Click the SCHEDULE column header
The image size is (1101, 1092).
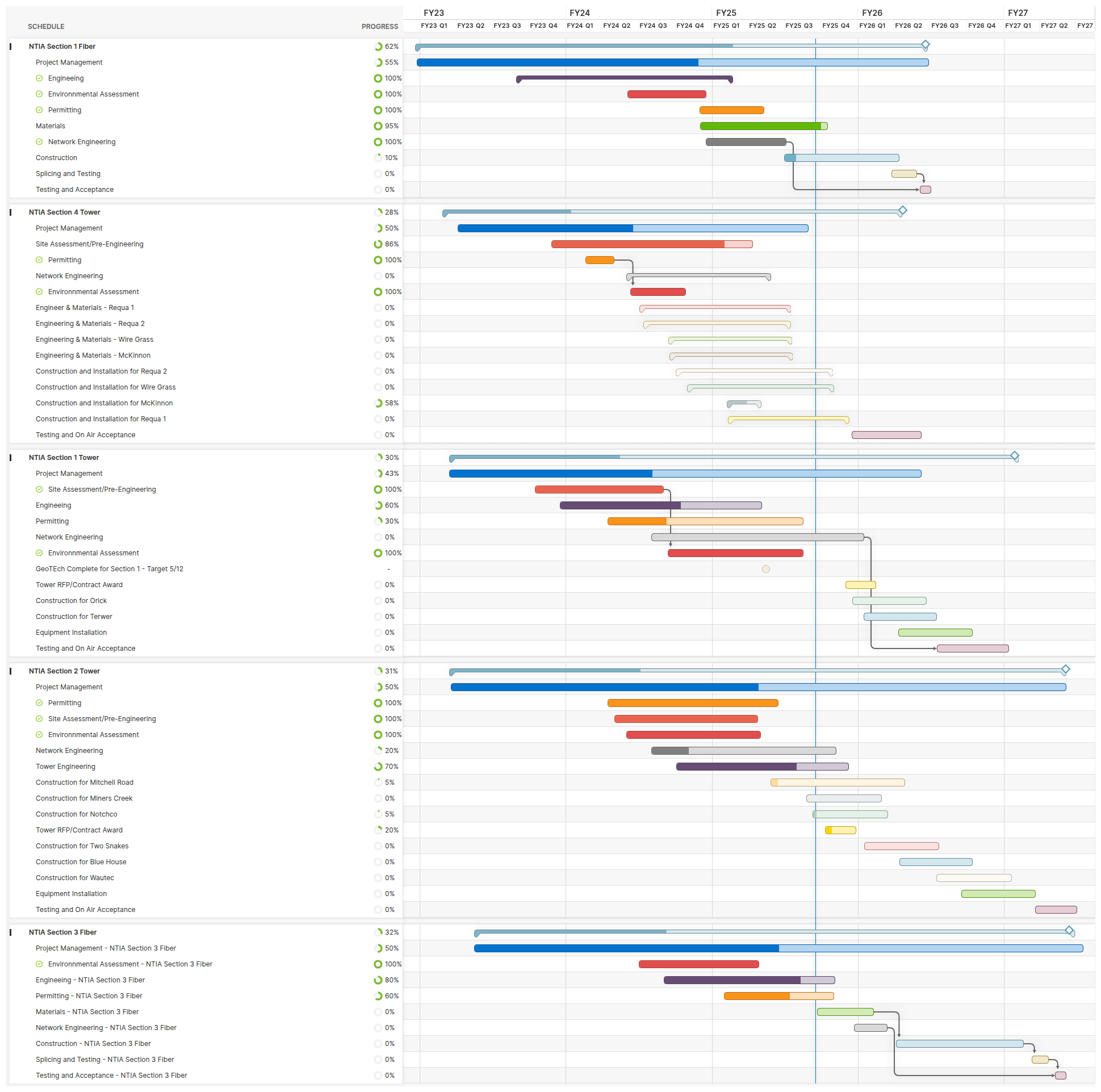[46, 27]
